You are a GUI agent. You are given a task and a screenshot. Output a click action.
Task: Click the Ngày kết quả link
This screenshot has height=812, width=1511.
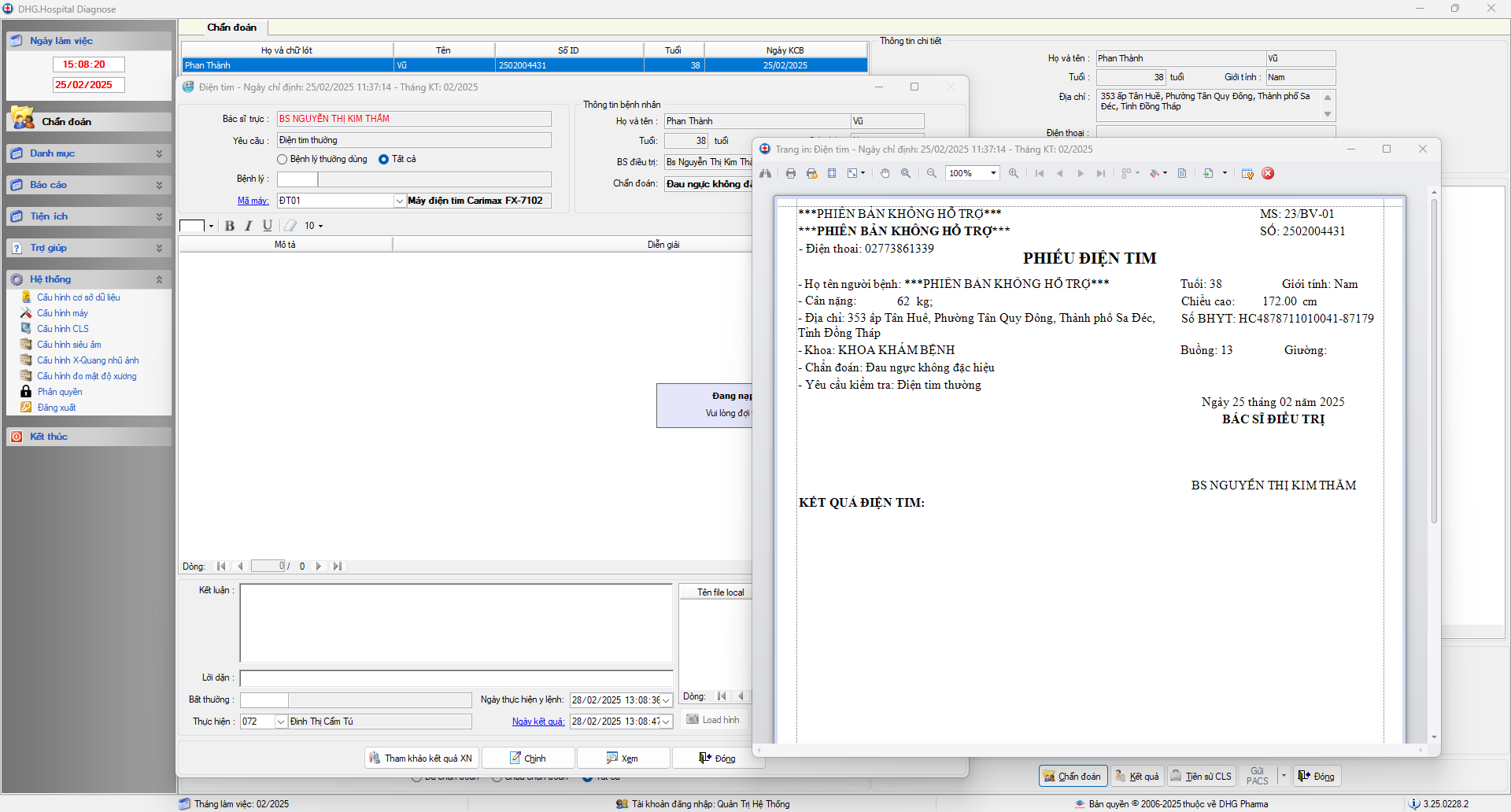tap(538, 722)
